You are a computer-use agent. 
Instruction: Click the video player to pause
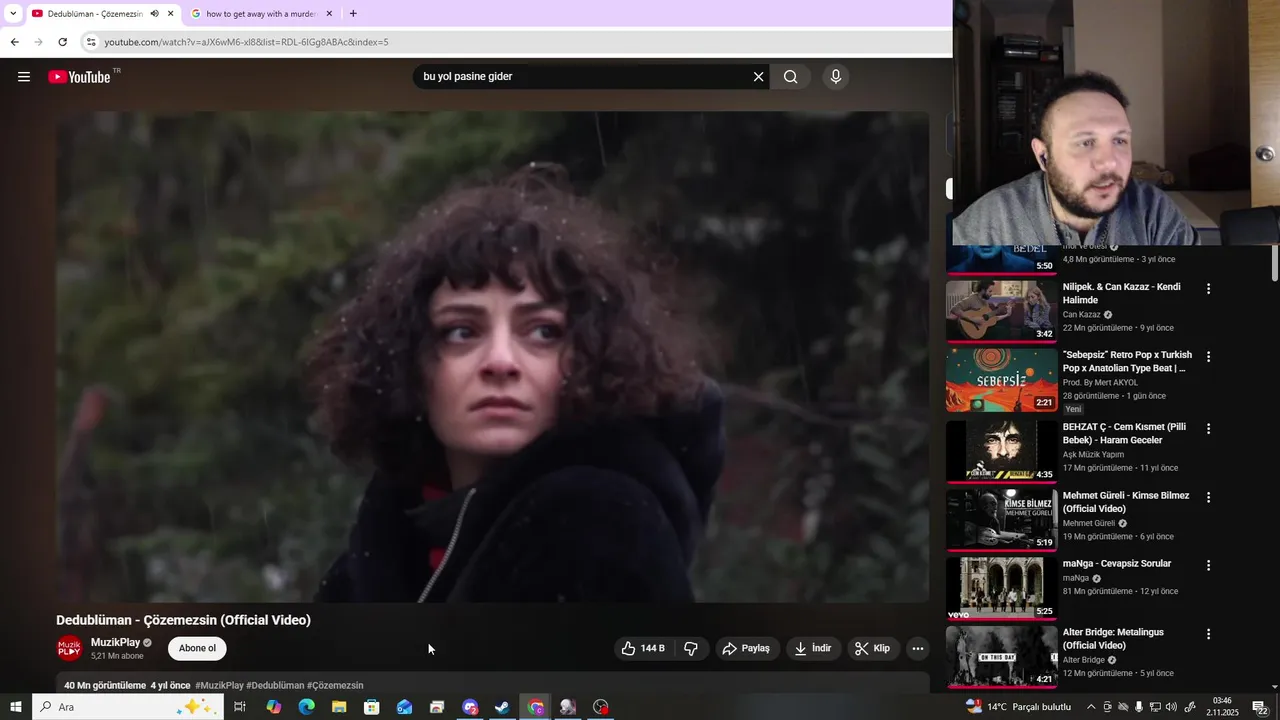[x=492, y=357]
